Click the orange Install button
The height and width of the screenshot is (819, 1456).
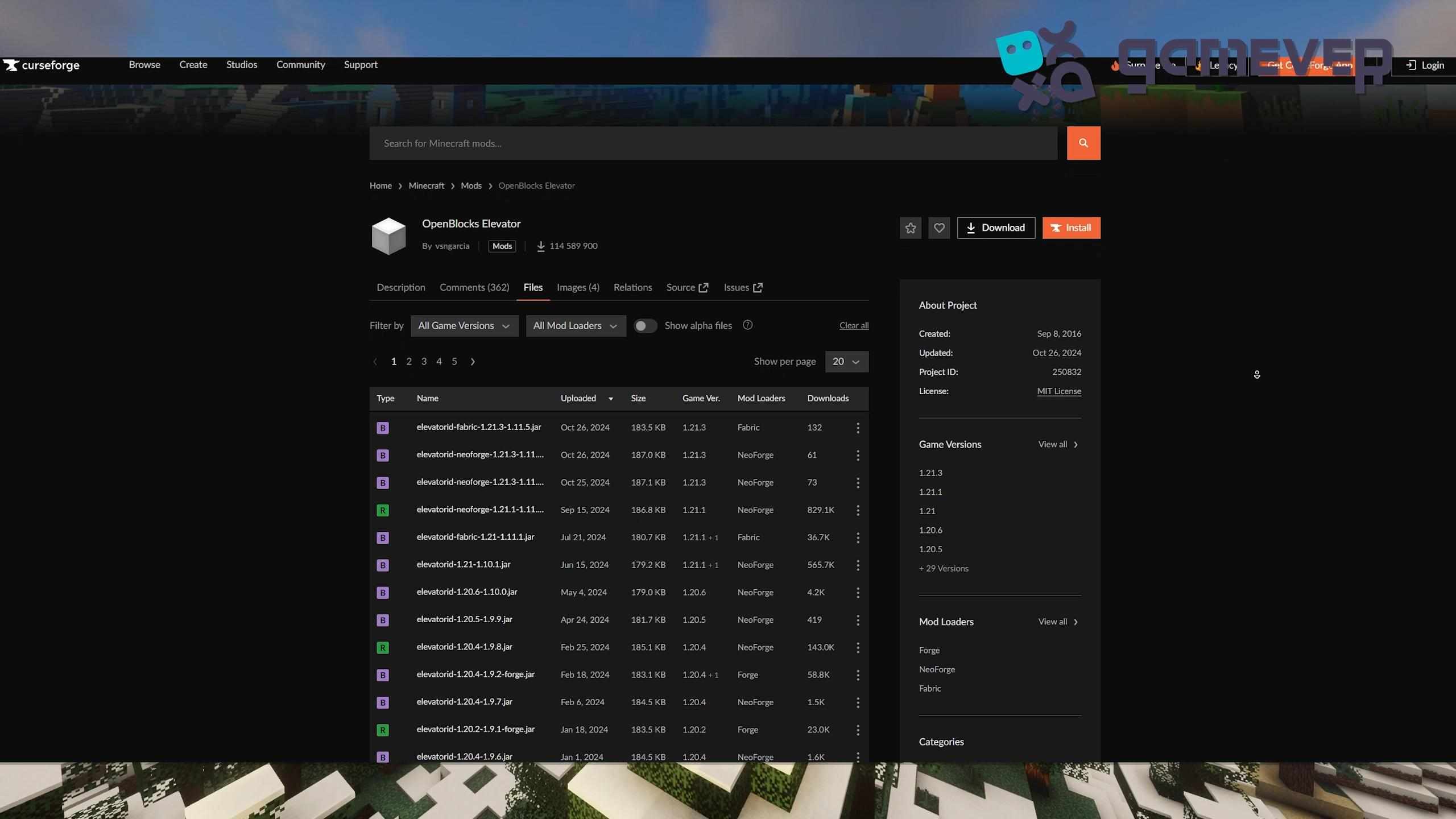pyautogui.click(x=1071, y=227)
